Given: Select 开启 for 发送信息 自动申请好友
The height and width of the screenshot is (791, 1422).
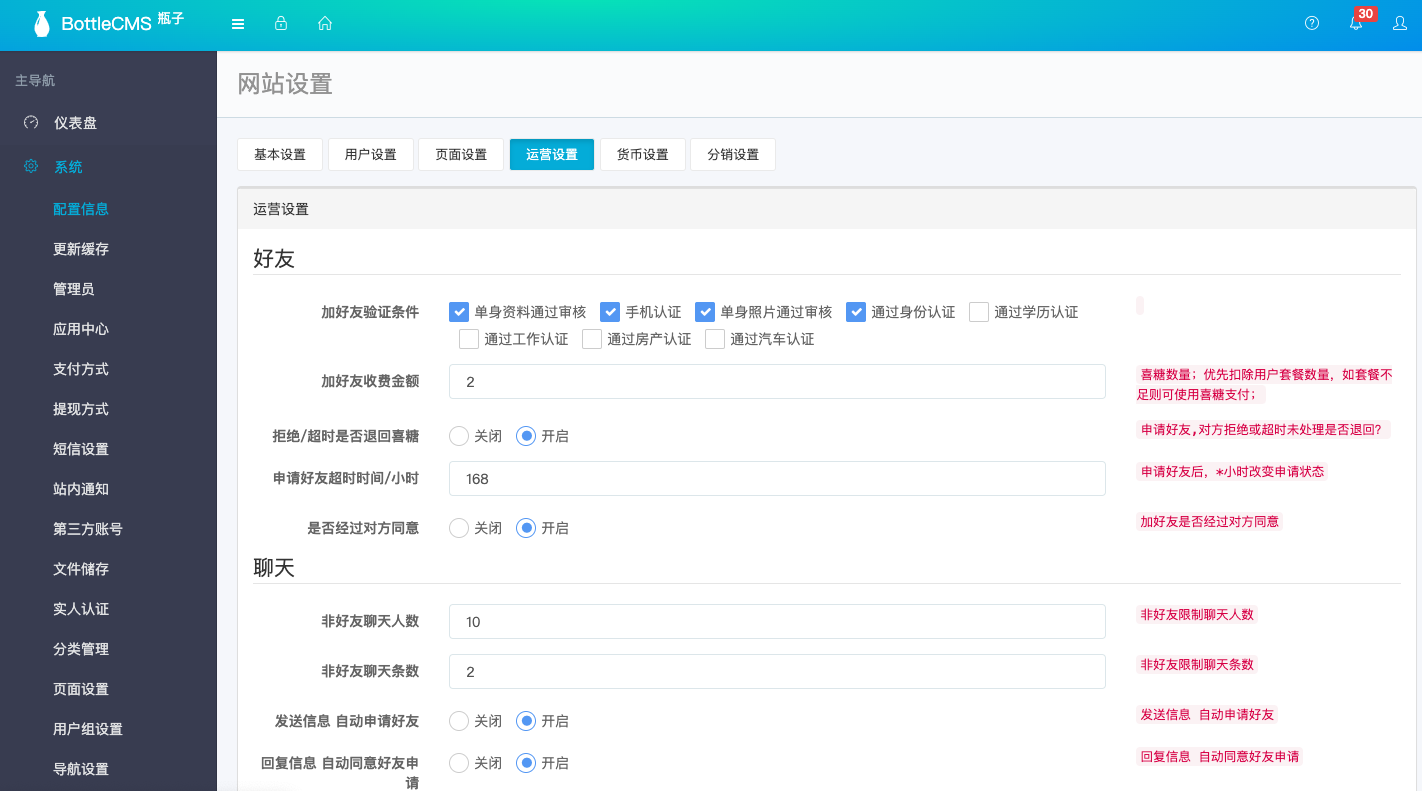Looking at the screenshot, I should coord(526,721).
